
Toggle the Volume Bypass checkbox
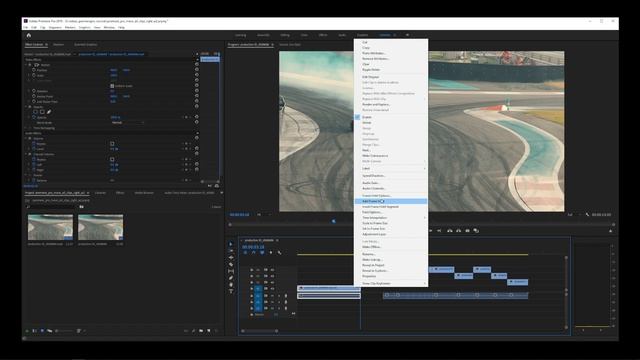tap(112, 144)
